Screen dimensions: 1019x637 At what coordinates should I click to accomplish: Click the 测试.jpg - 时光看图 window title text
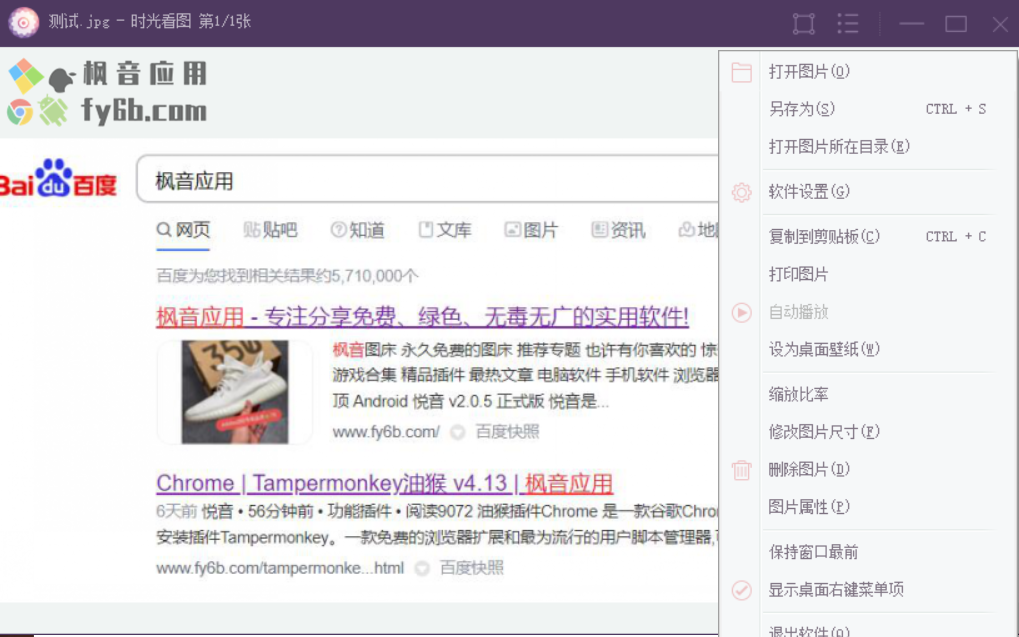pyautogui.click(x=149, y=21)
